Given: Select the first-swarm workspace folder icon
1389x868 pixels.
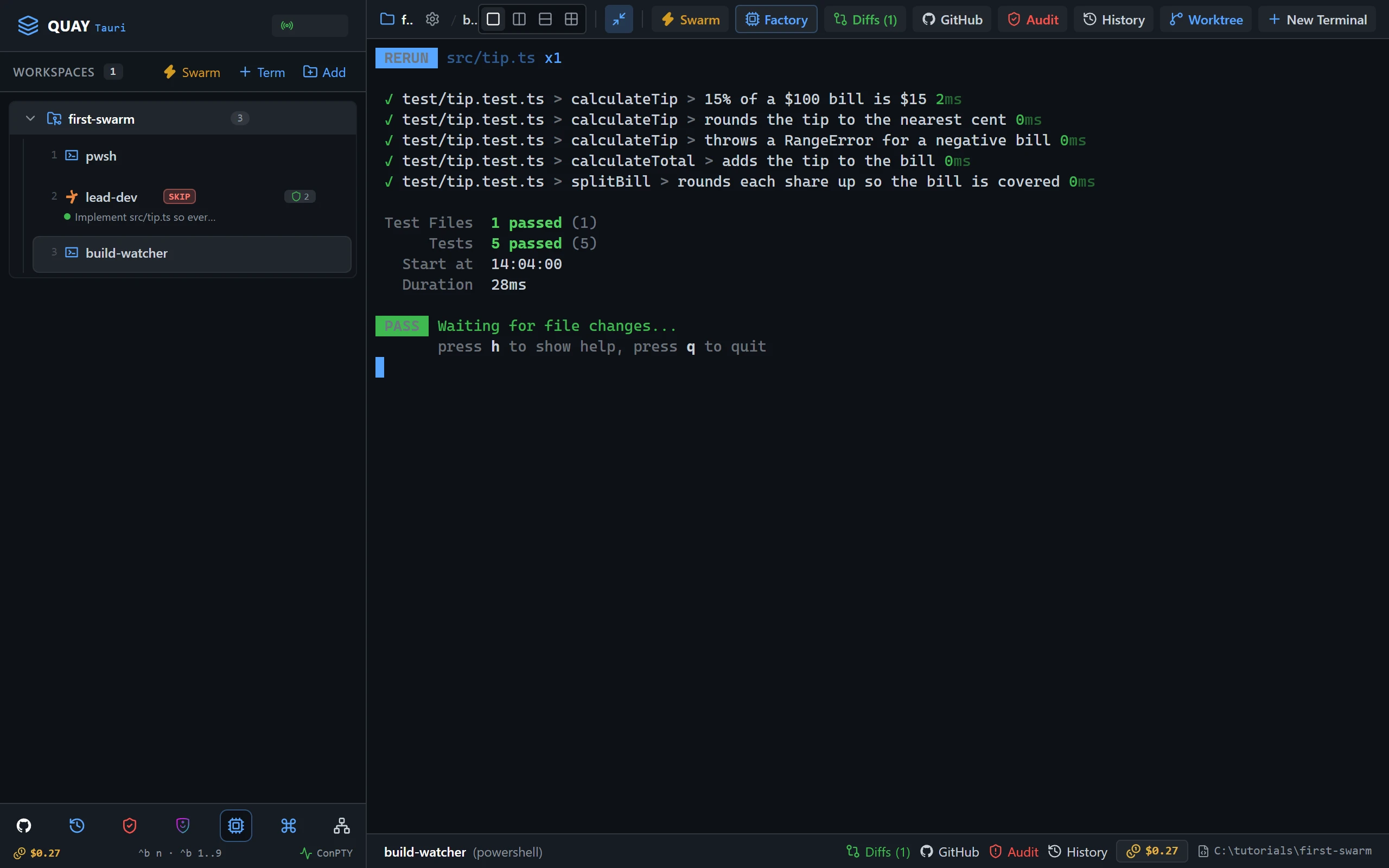Looking at the screenshot, I should 54,119.
